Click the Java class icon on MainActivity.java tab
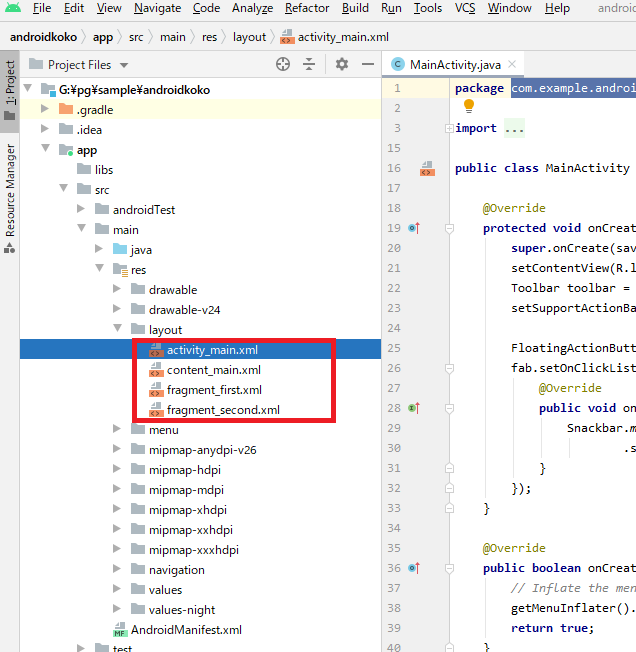The image size is (636, 652). [x=398, y=64]
